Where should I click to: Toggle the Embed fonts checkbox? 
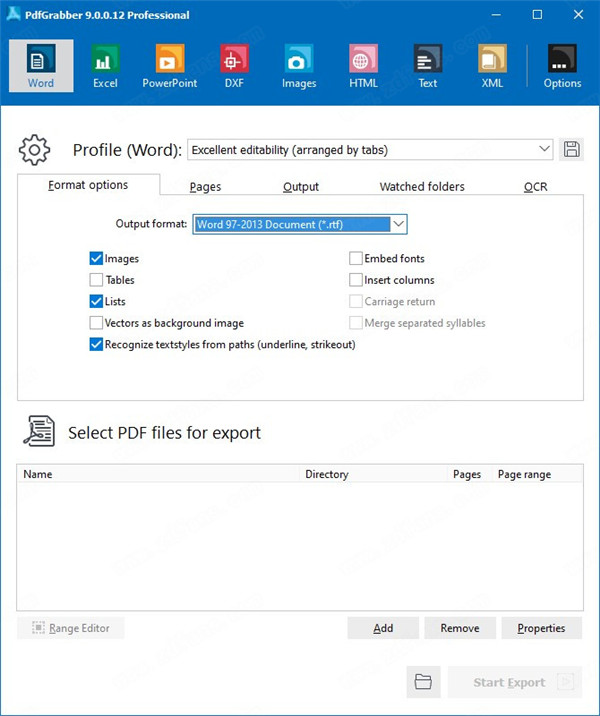356,259
